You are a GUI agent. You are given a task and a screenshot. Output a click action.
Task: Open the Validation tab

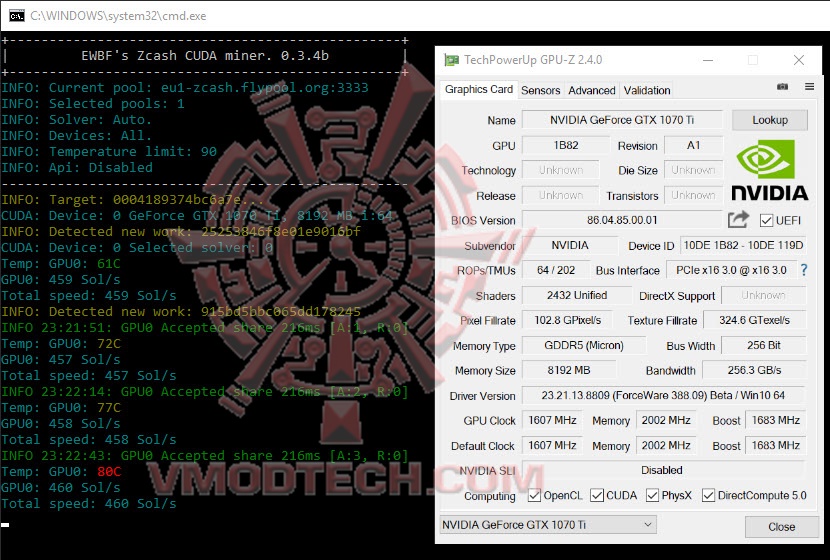point(647,91)
